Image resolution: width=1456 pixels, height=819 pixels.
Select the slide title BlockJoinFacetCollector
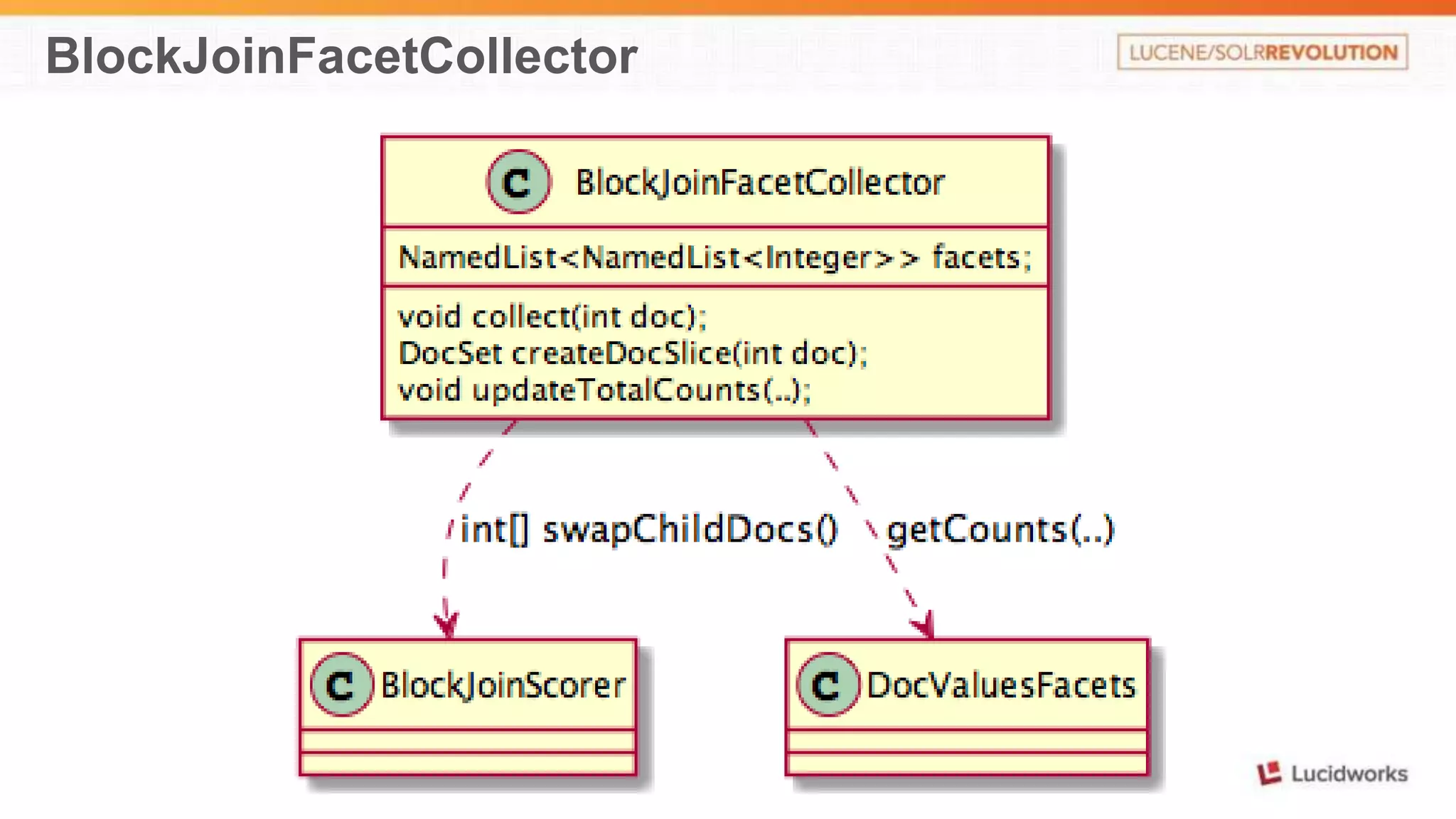(341, 55)
